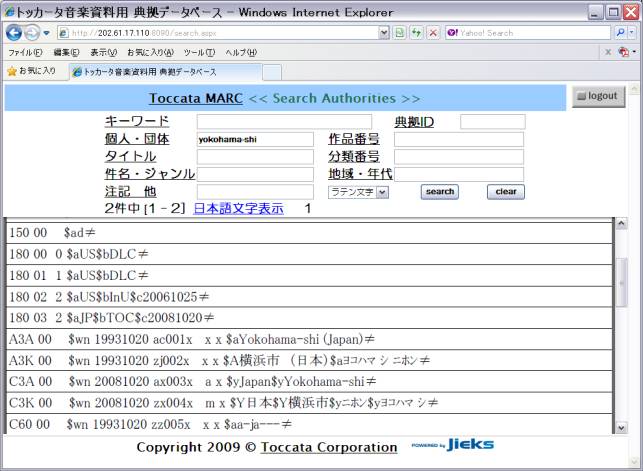Click the browser Forward arrow button

[x=32, y=33]
